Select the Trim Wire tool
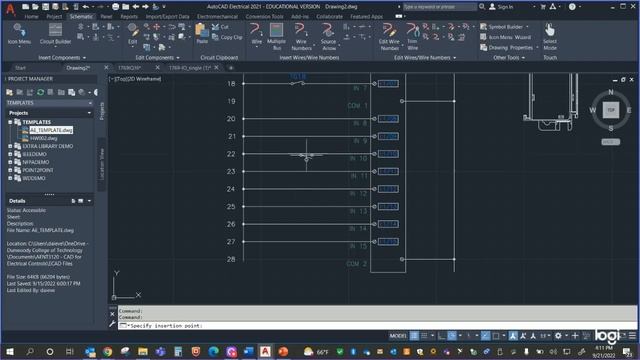The image size is (640, 360). click(x=412, y=37)
